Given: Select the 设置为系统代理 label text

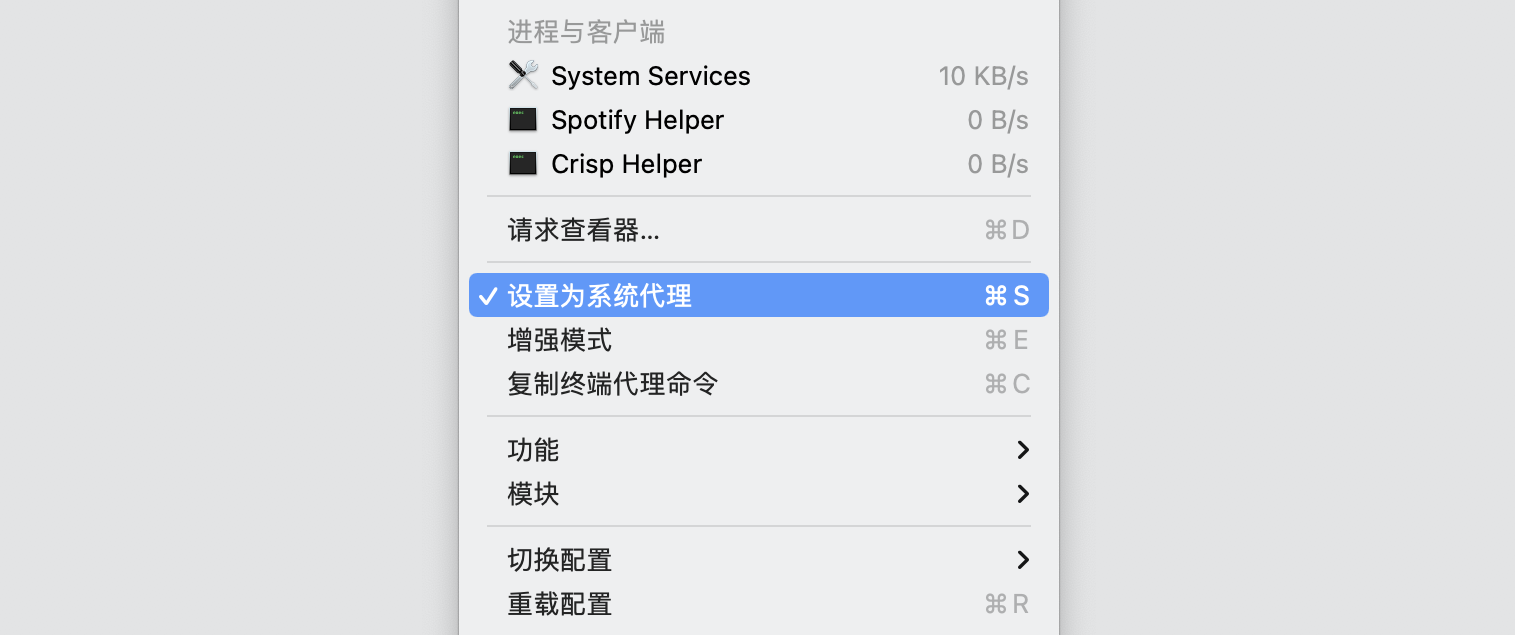Looking at the screenshot, I should 600,296.
